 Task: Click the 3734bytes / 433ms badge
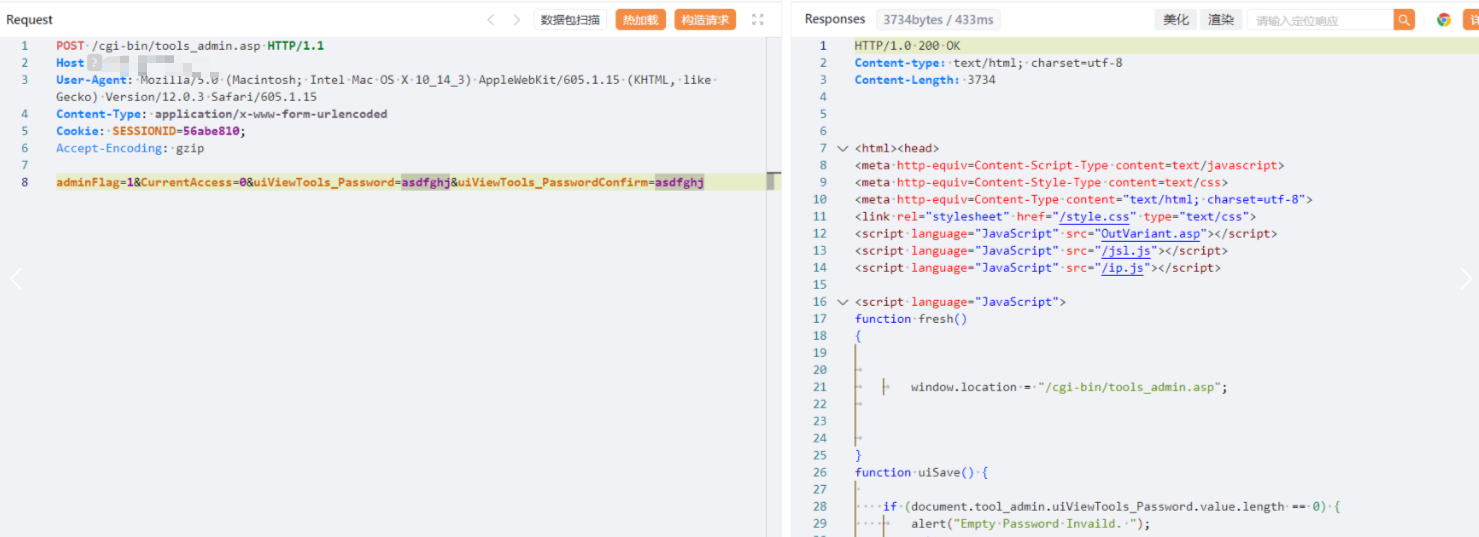(938, 19)
